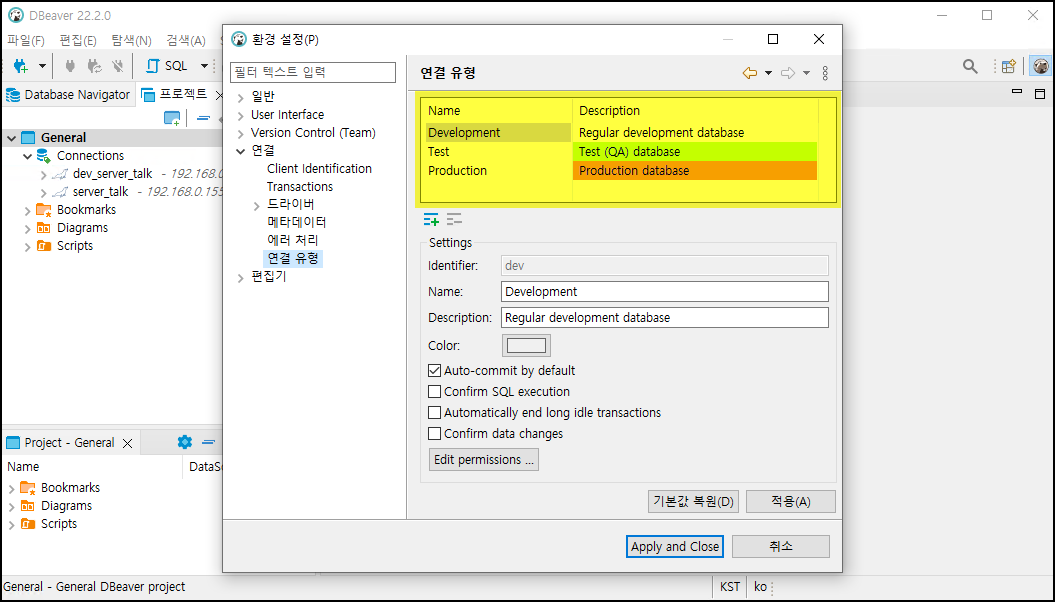Screen dimensions: 1055x602
Task: Click the Reconnect plug icon in toolbar
Action: [x=94, y=66]
